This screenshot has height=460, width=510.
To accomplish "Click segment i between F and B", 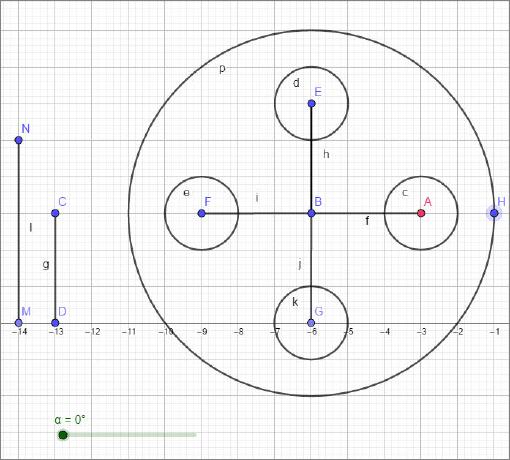I will point(256,213).
